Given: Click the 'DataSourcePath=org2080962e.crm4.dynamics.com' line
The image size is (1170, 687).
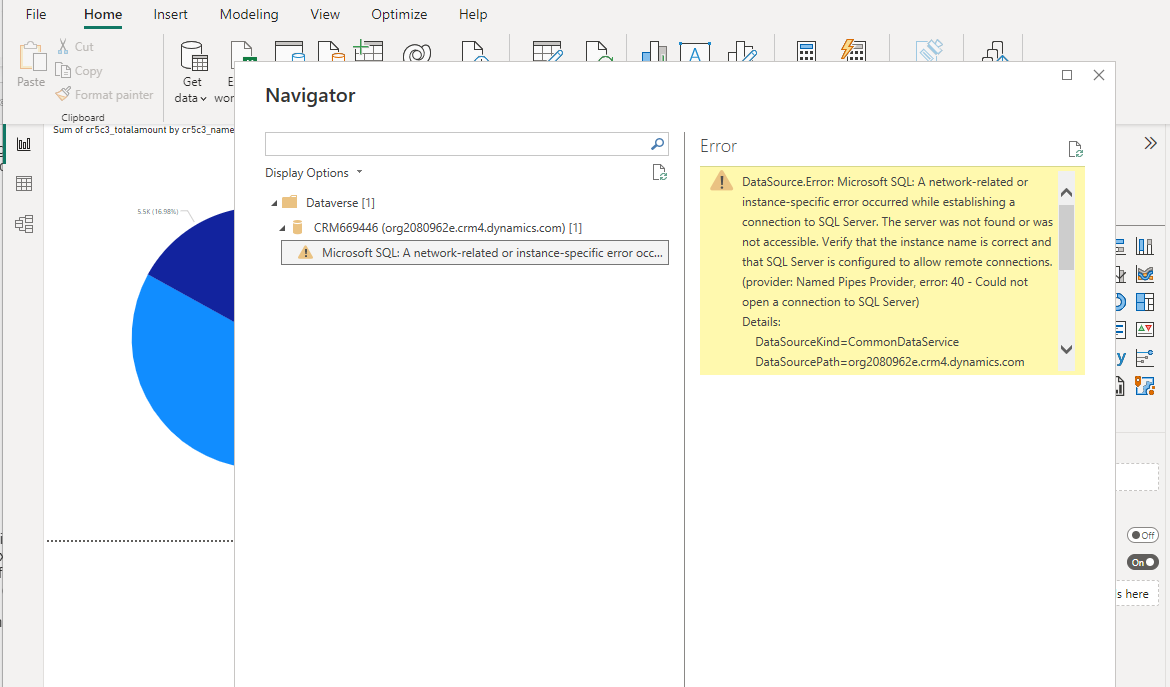Looking at the screenshot, I should 889,362.
